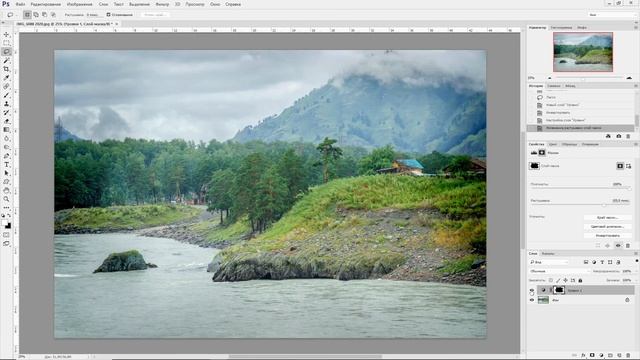Viewport: 640px width, 360px height.
Task: Add layer mask from Layers panel bottom
Action: coord(592,356)
